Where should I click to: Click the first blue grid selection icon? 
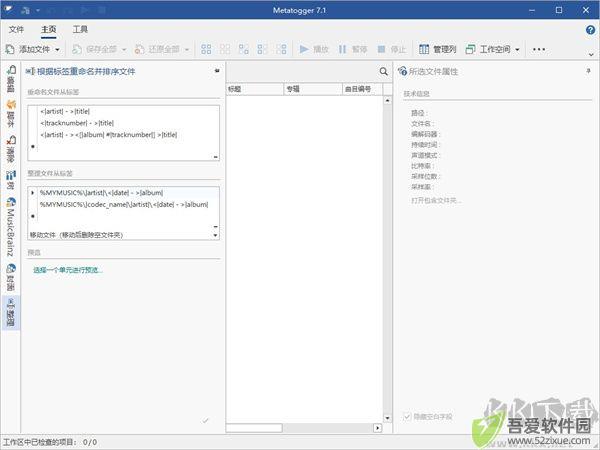coord(206,49)
